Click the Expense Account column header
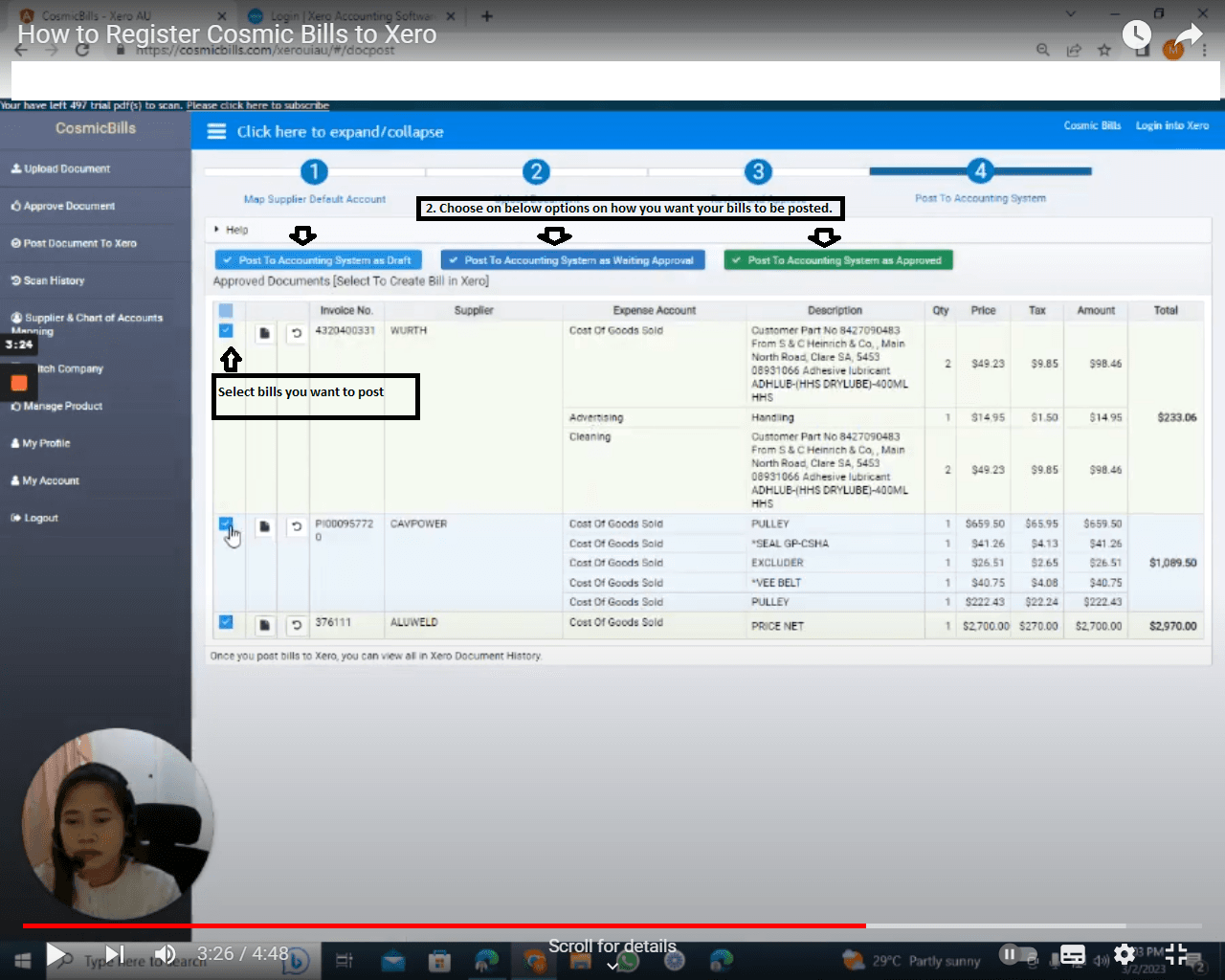 (655, 310)
